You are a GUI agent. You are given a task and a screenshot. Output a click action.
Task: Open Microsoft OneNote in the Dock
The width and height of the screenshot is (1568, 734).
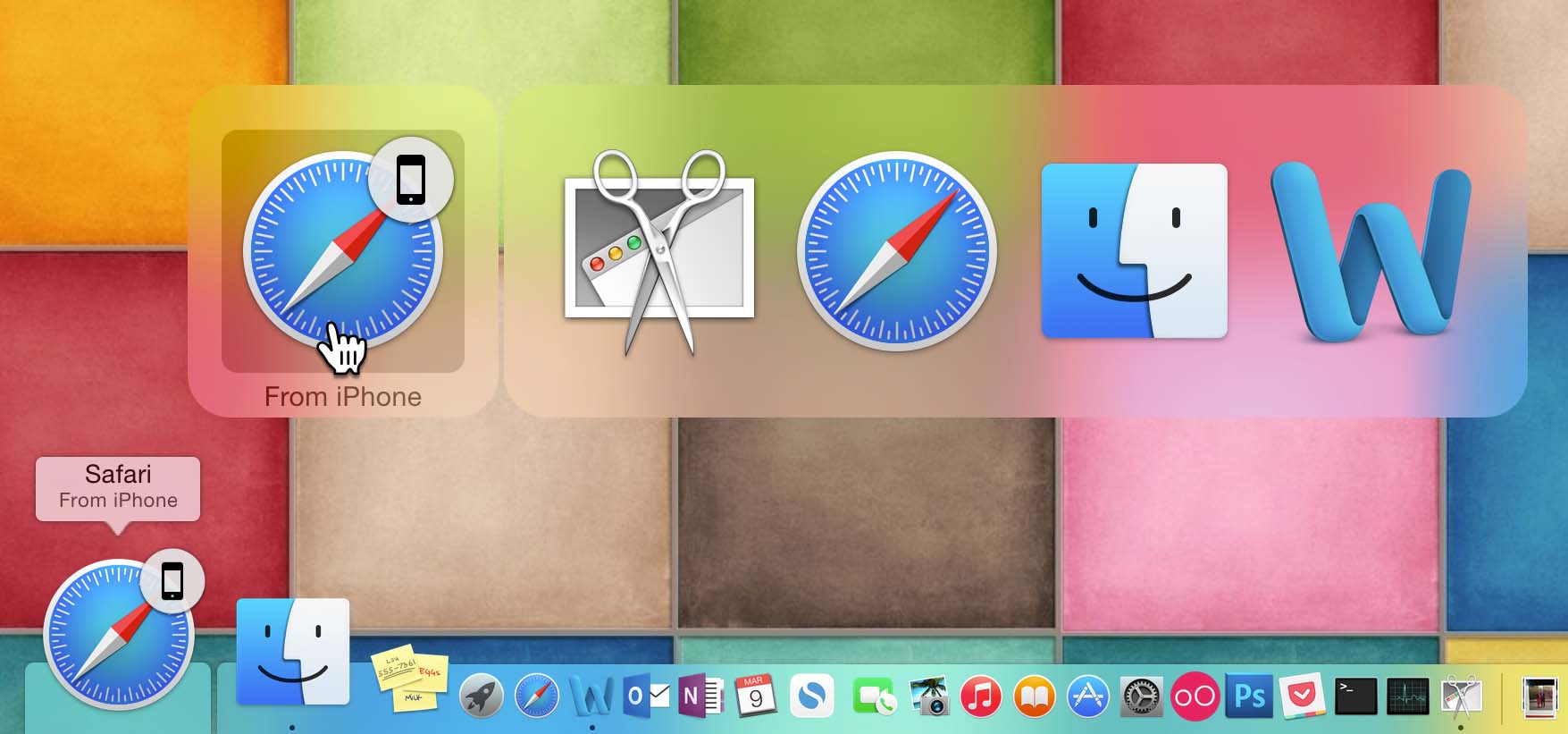click(701, 696)
